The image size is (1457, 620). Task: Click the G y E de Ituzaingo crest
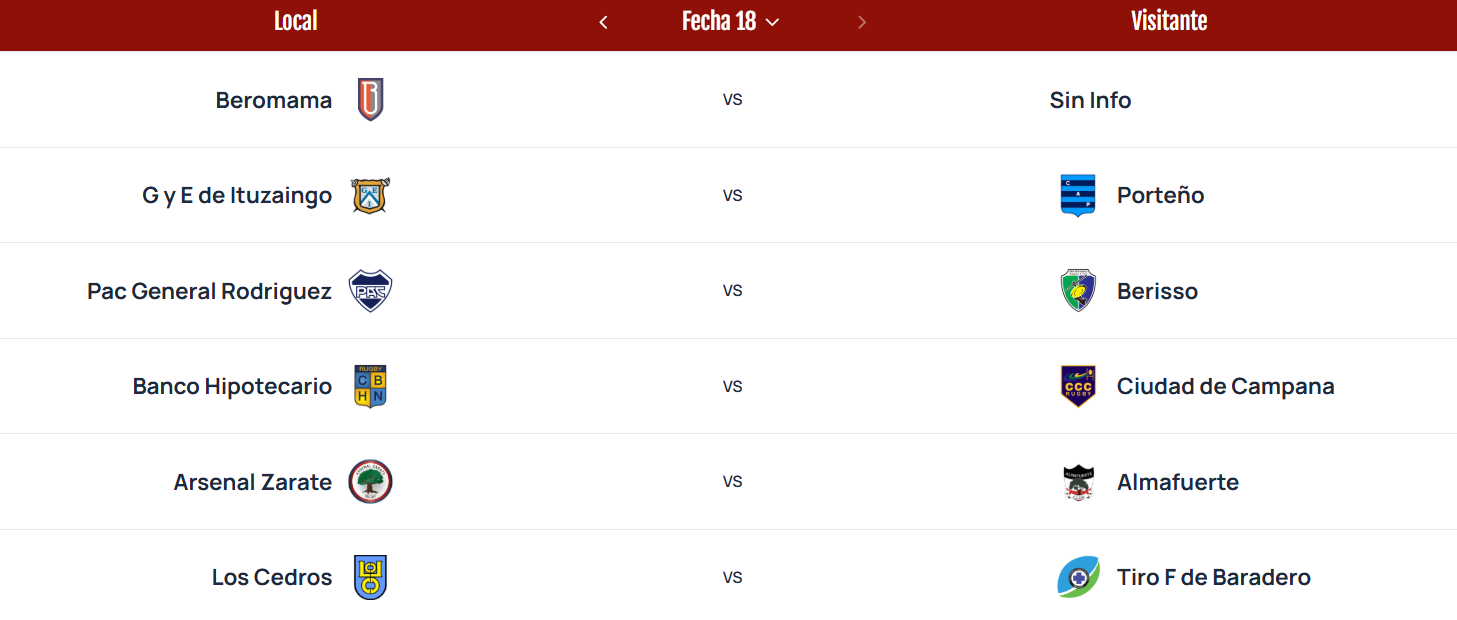point(370,195)
